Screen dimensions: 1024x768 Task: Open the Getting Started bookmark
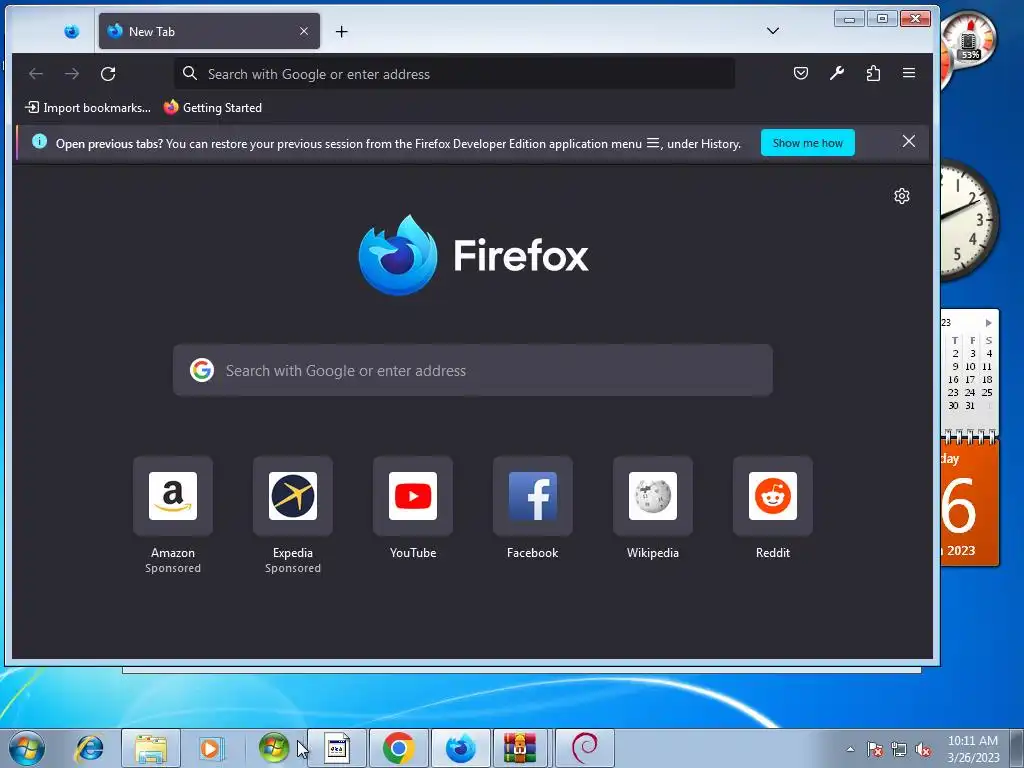click(213, 108)
